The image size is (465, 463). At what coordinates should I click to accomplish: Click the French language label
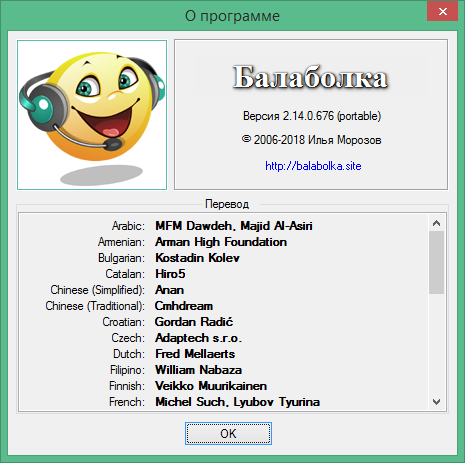point(127,402)
